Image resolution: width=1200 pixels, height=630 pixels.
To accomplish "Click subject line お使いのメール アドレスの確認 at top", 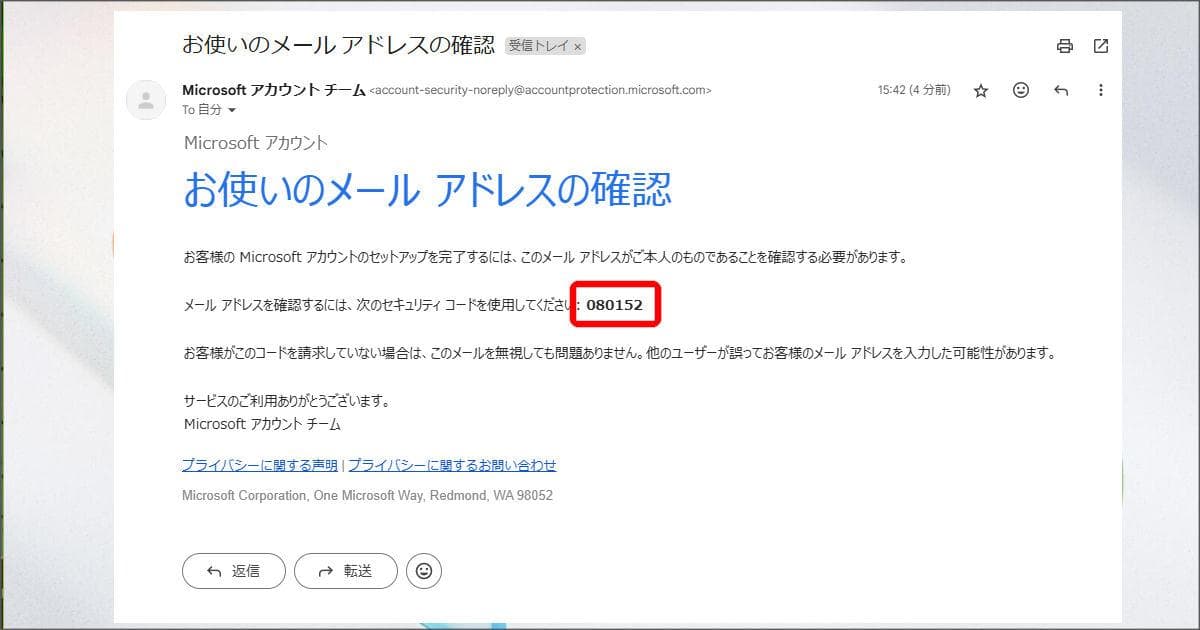I will point(338,45).
